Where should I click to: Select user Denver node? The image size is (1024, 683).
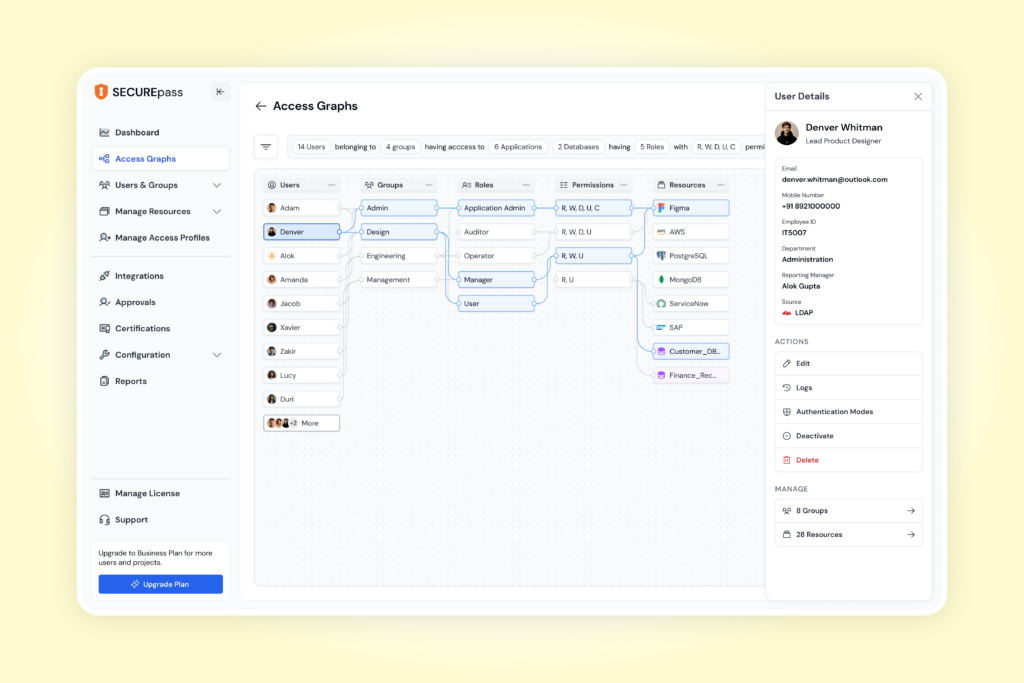[x=302, y=232]
